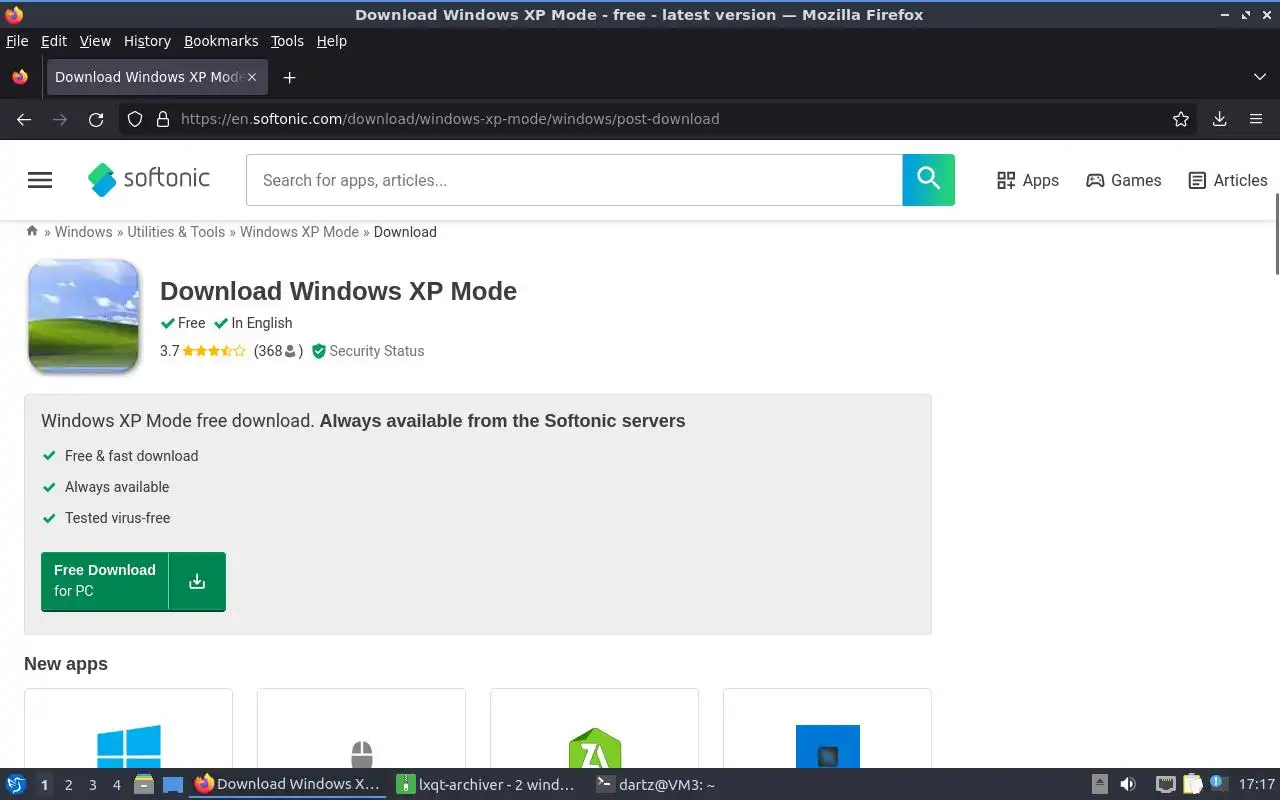Switch to desktop workspace 2

pos(68,785)
